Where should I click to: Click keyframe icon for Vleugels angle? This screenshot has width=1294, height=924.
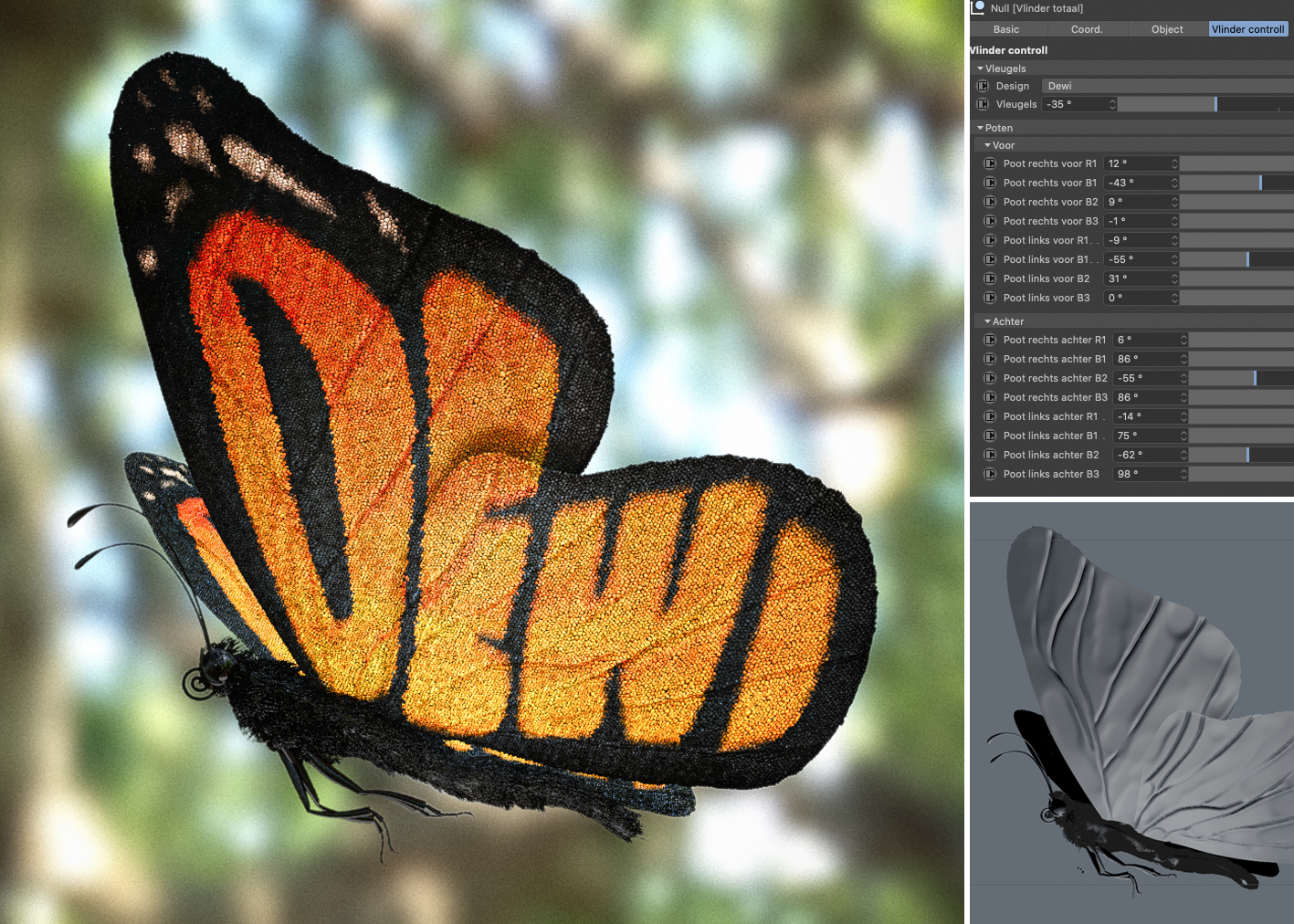tap(983, 104)
